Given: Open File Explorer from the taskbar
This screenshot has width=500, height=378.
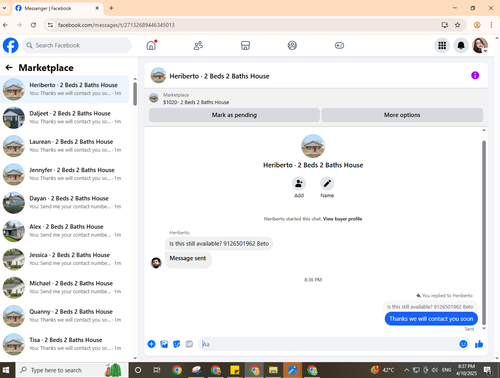Looking at the screenshot, I should click(273, 370).
